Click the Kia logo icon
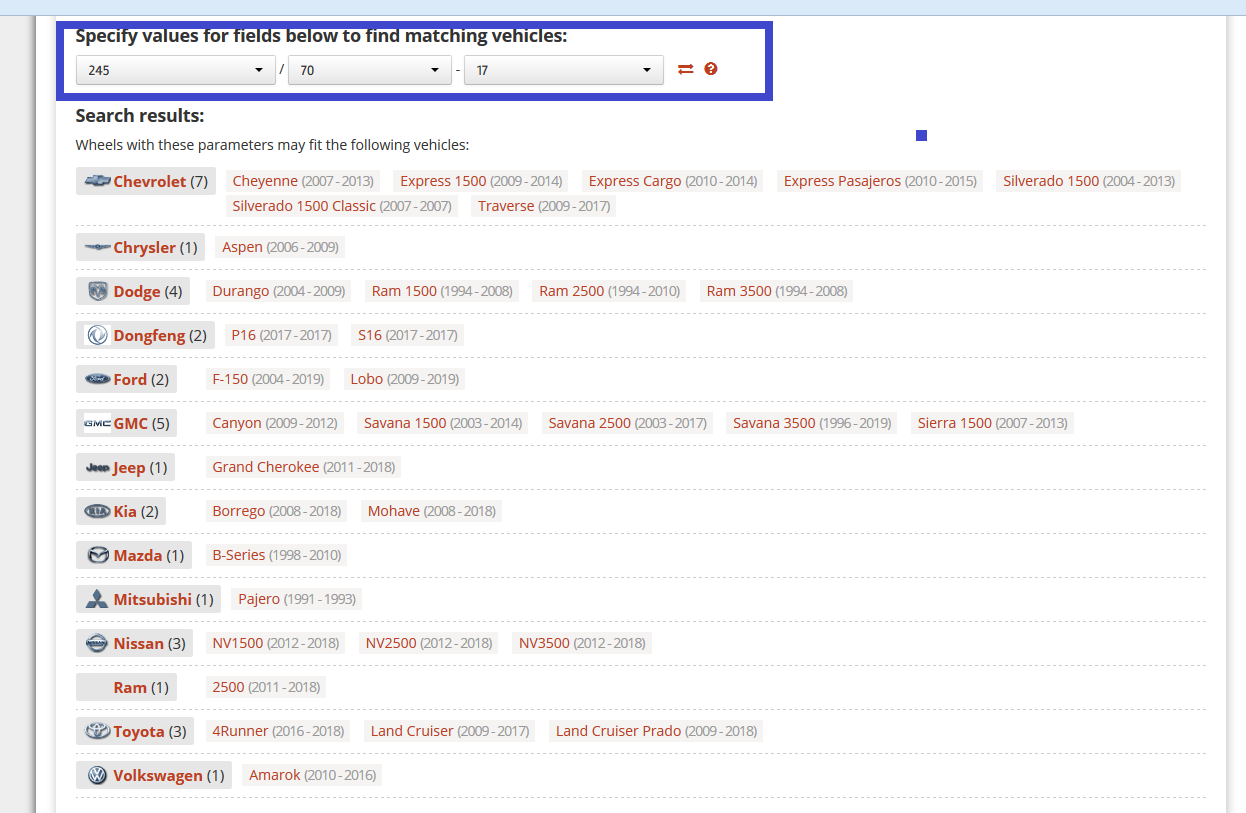Viewport: 1246px width, 813px height. pos(97,511)
